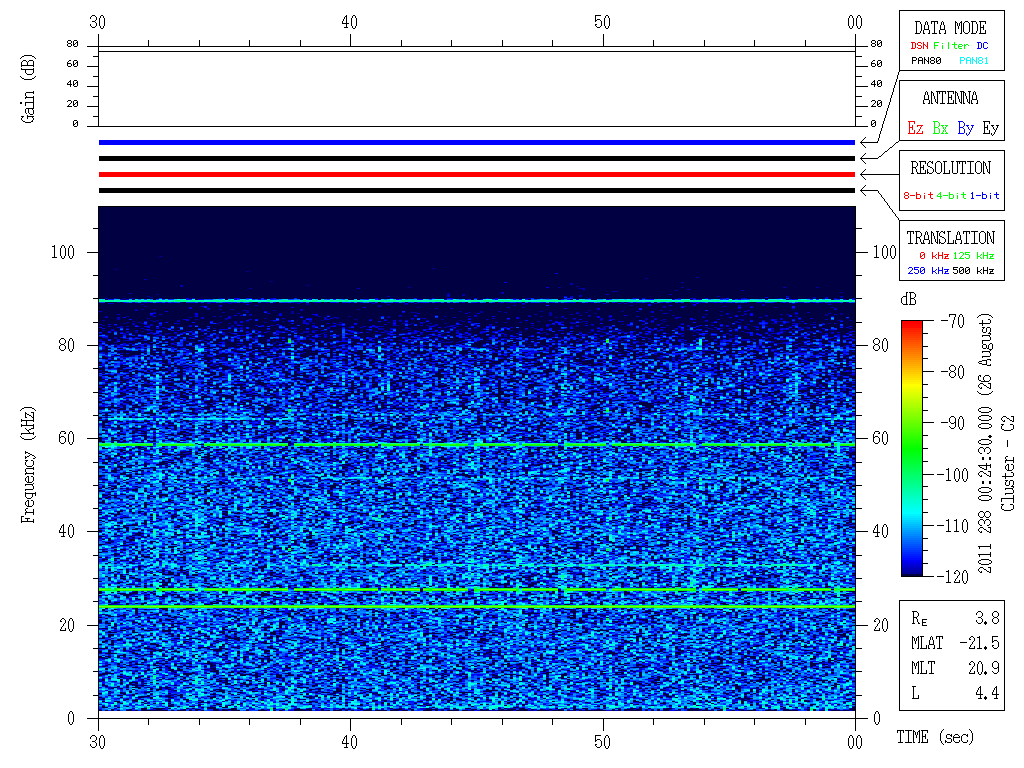
Task: Click the TRANSLATION legend title
Action: tap(950, 238)
